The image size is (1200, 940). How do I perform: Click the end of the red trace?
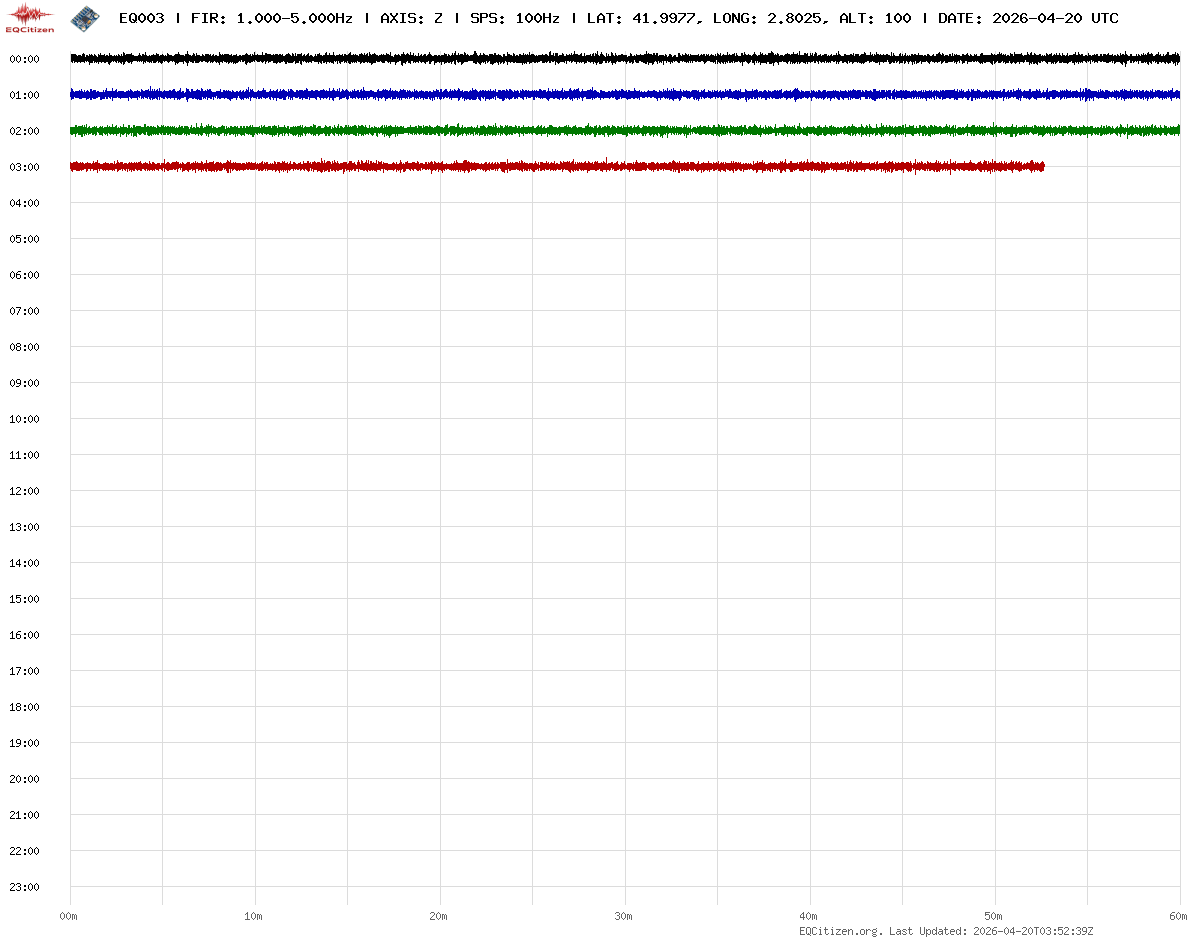(1042, 167)
